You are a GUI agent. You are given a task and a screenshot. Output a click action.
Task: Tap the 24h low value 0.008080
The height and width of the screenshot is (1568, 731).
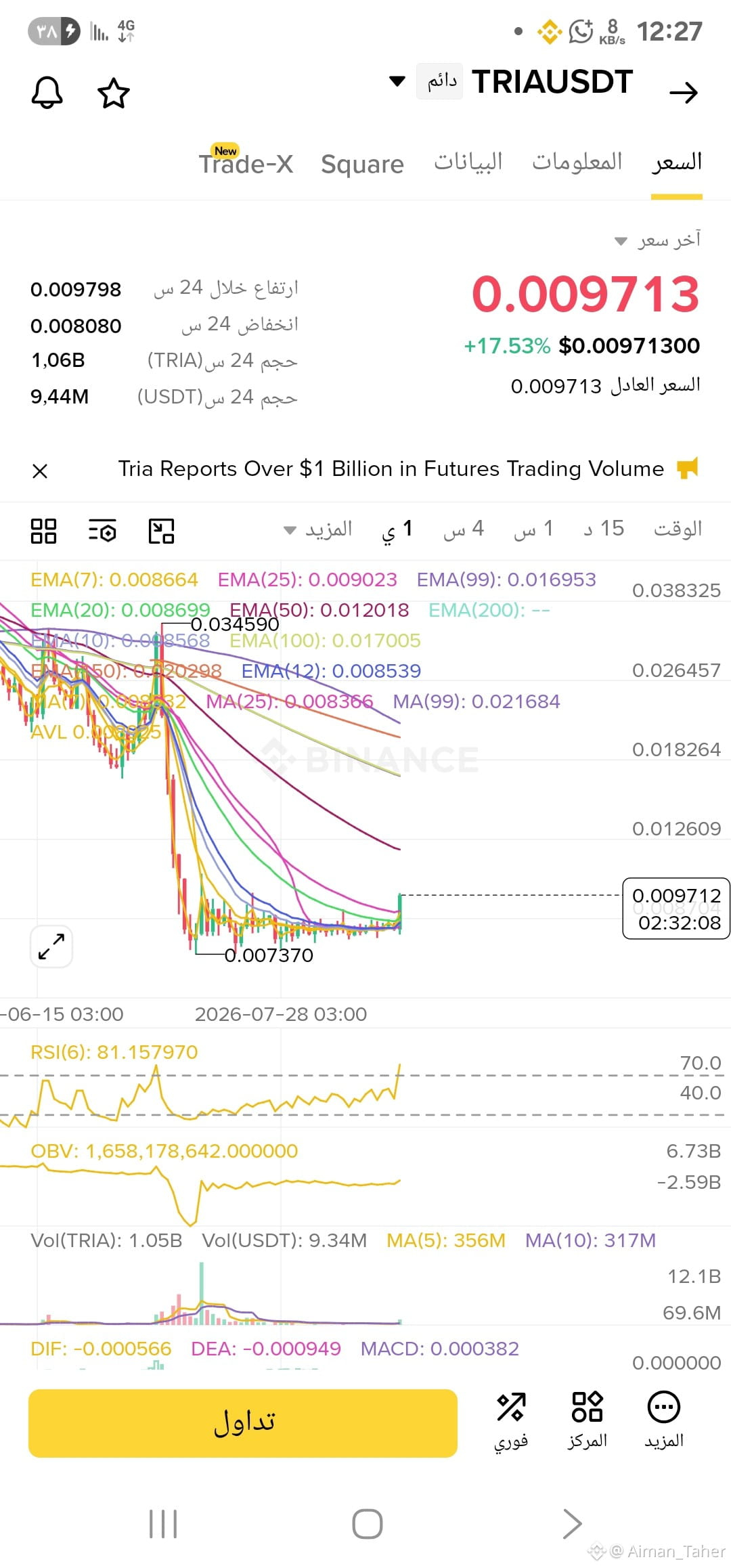click(x=76, y=326)
